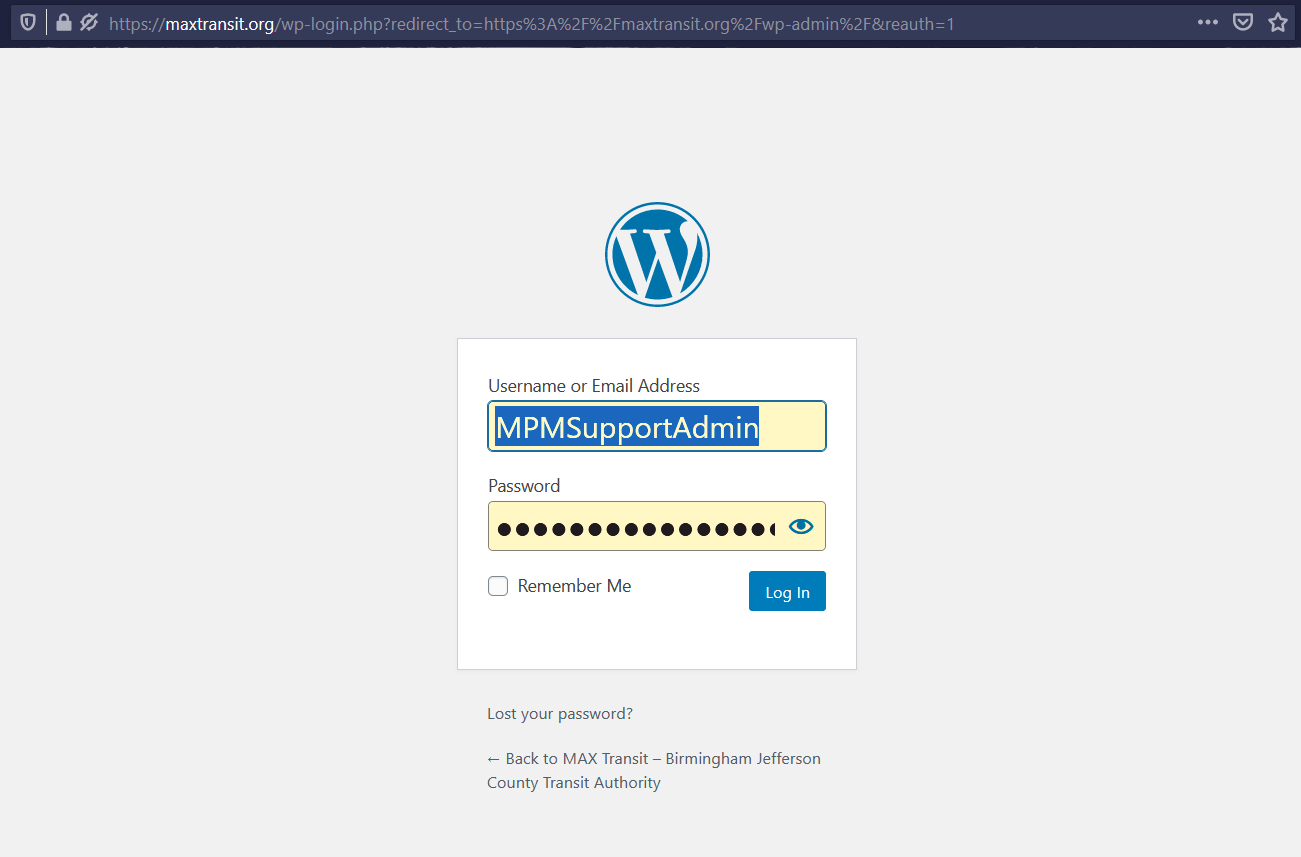Tick the Remember Me checkbox

tap(498, 586)
